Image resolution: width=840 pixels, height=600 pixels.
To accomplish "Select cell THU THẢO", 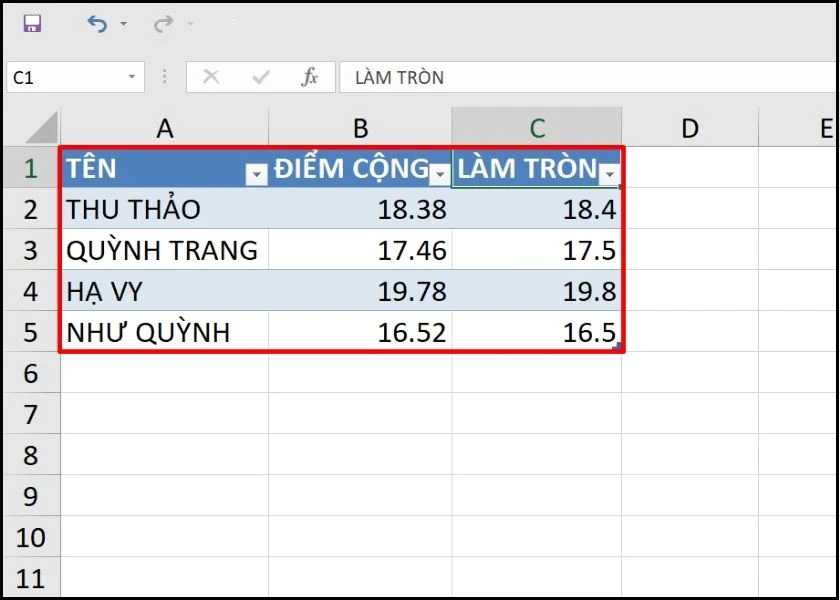I will pos(164,208).
